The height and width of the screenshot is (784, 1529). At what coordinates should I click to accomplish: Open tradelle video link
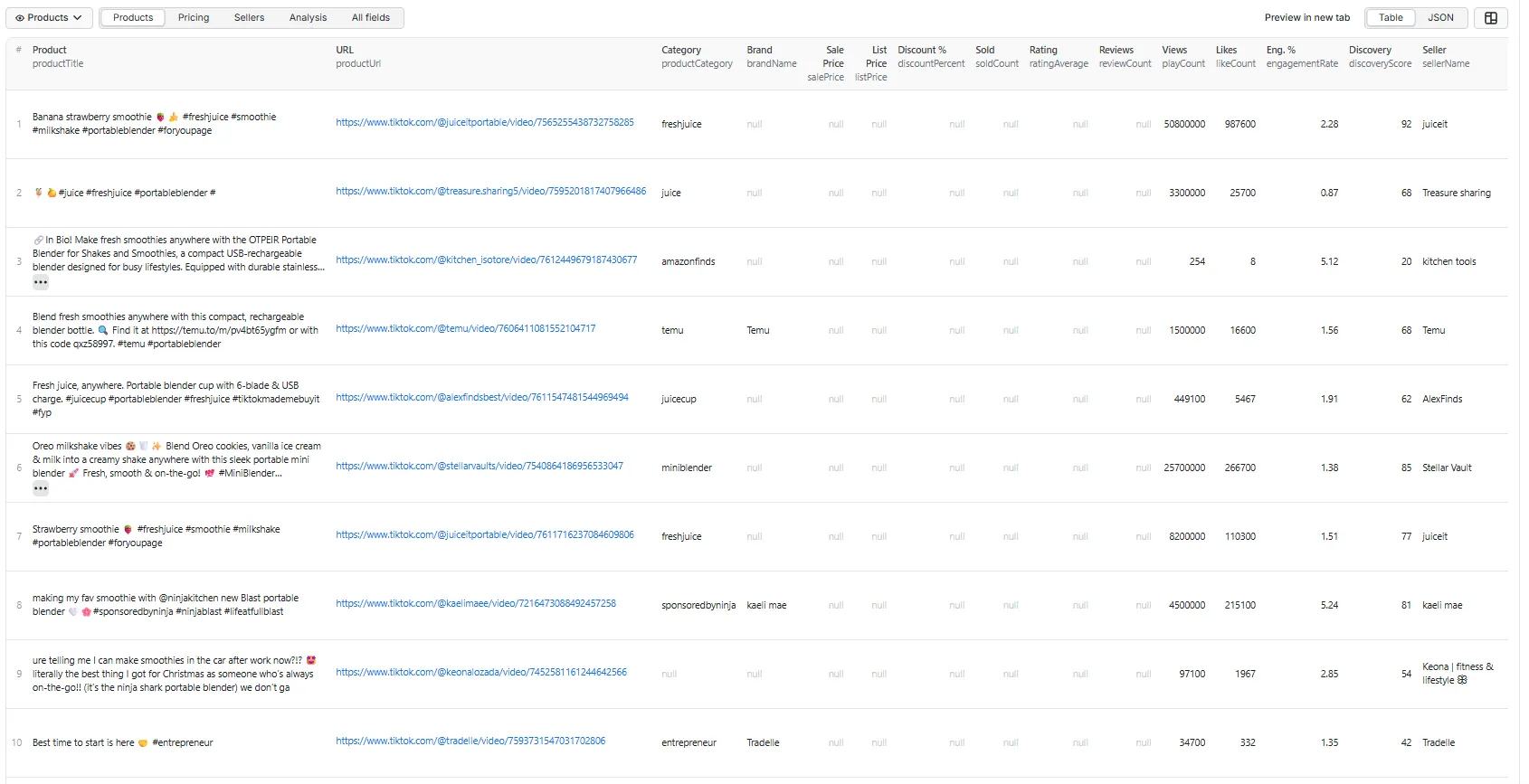point(470,741)
